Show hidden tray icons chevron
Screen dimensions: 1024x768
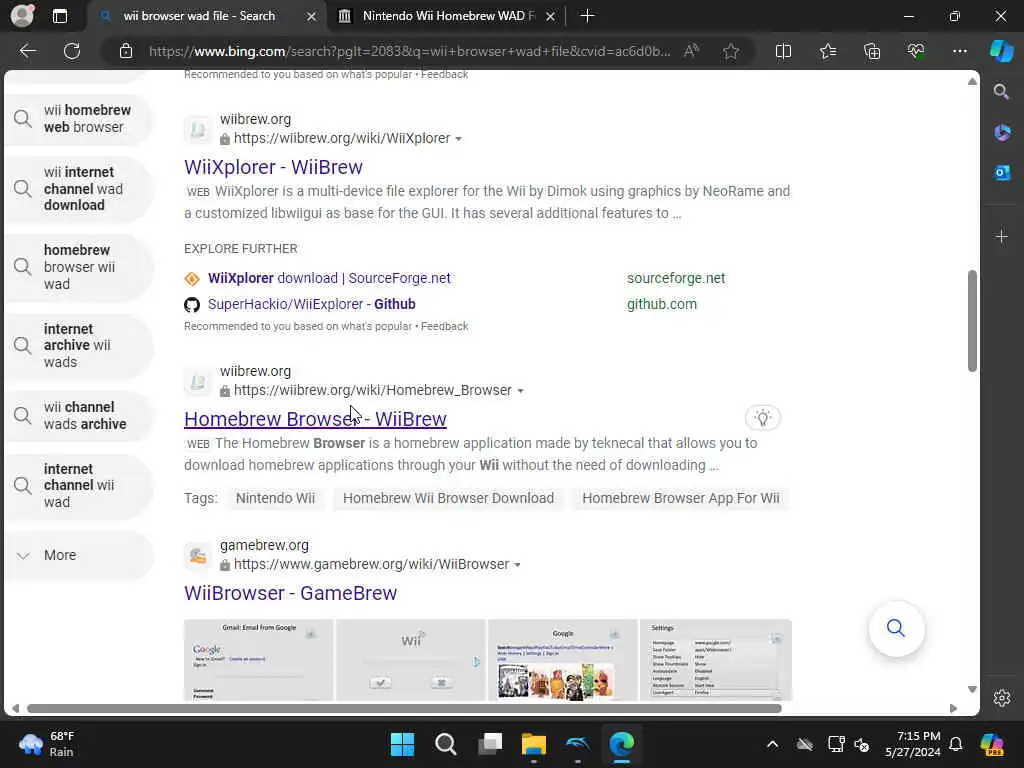[x=772, y=744]
